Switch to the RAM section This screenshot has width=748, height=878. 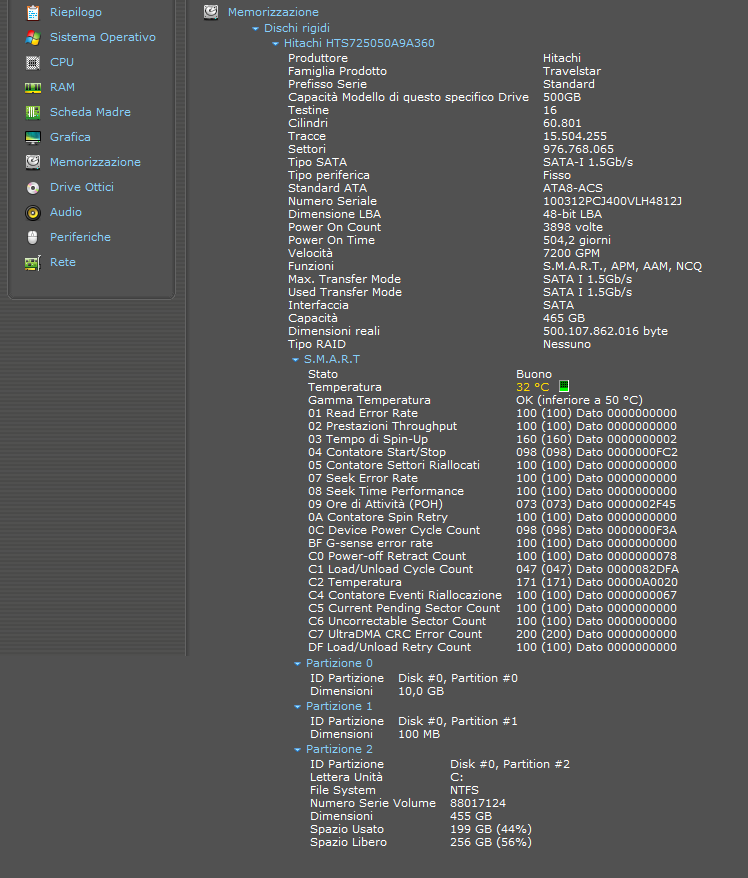(62, 87)
